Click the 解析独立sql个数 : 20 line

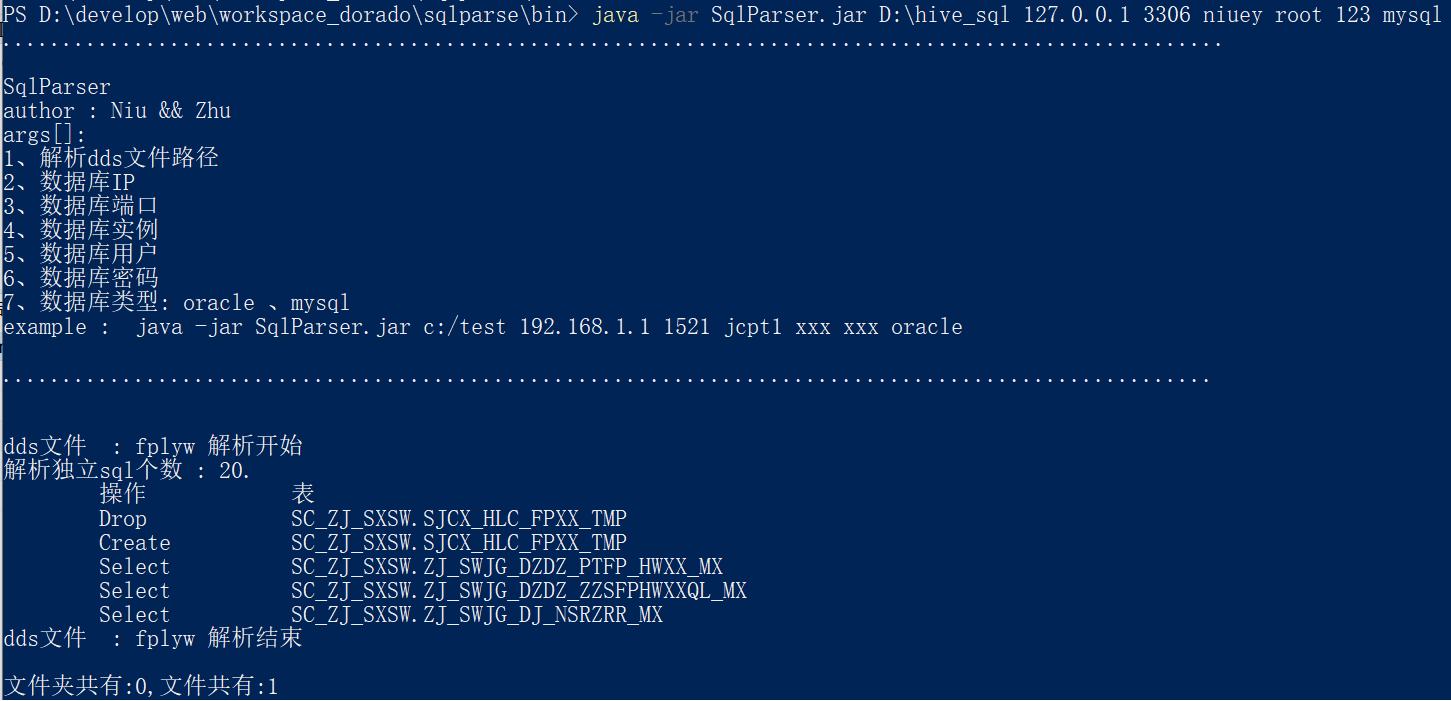pos(127,470)
